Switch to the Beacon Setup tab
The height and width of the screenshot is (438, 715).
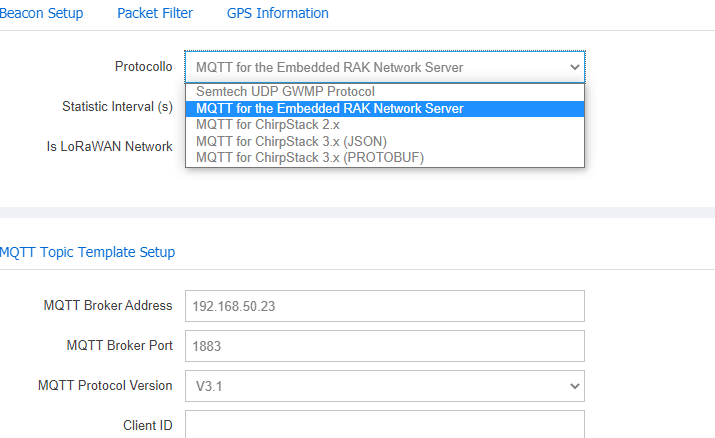pos(41,13)
